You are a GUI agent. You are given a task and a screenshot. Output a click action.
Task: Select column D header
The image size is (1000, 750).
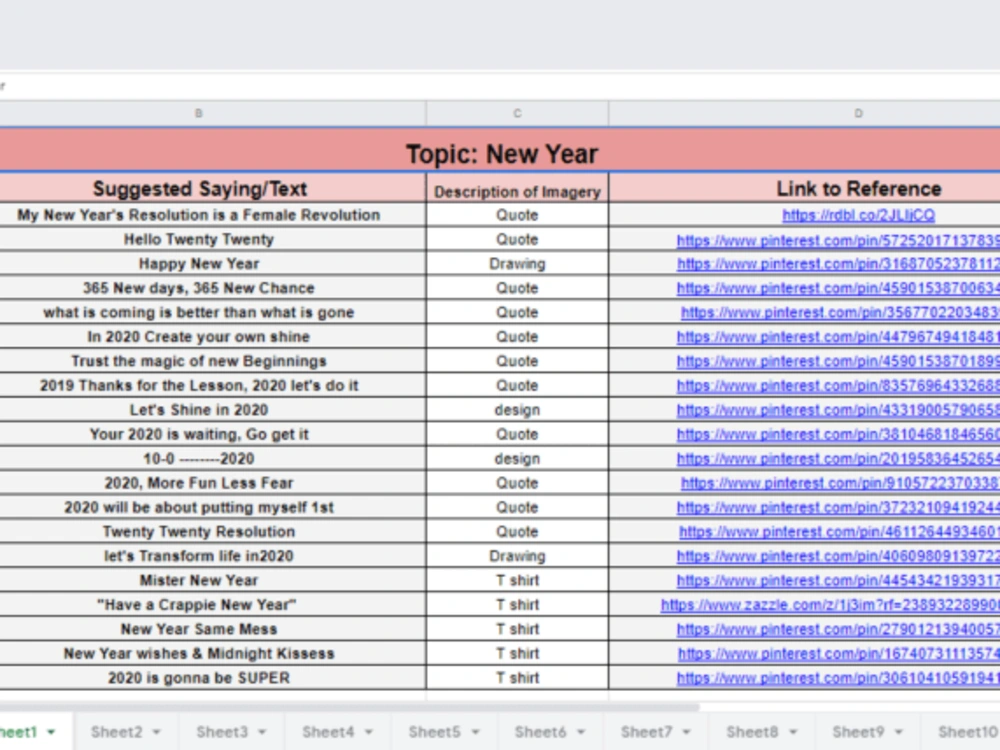(x=805, y=114)
